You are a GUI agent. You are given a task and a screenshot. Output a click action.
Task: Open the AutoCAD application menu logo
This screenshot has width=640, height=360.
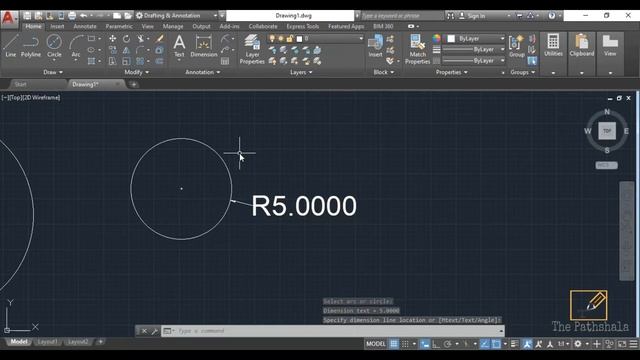coord(9,18)
